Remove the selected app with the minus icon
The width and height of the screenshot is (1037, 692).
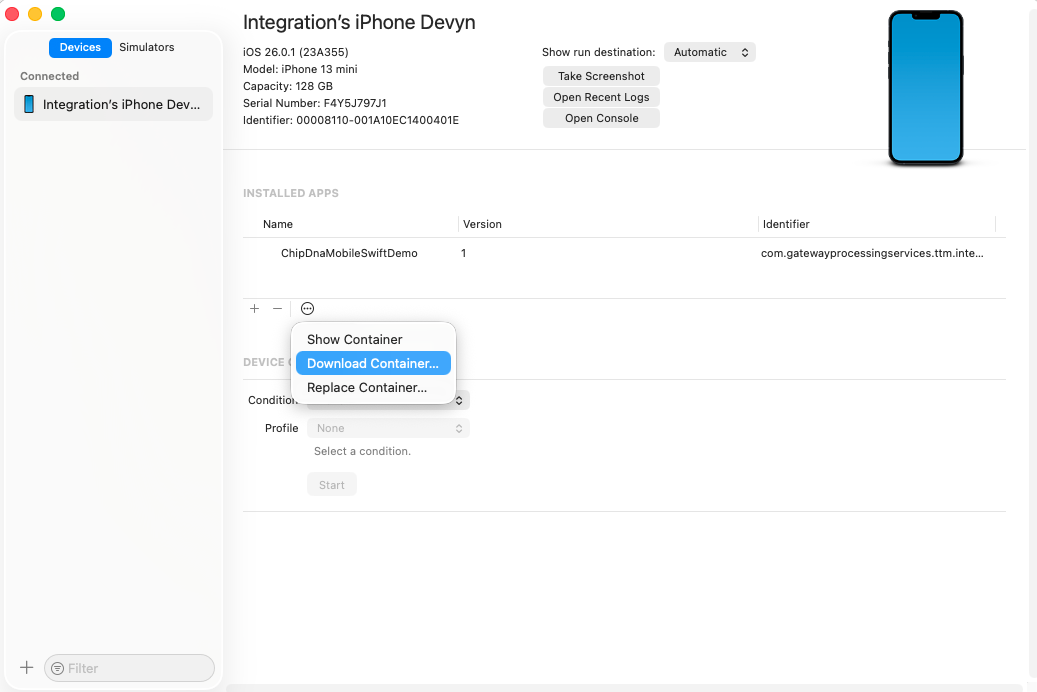[x=277, y=308]
